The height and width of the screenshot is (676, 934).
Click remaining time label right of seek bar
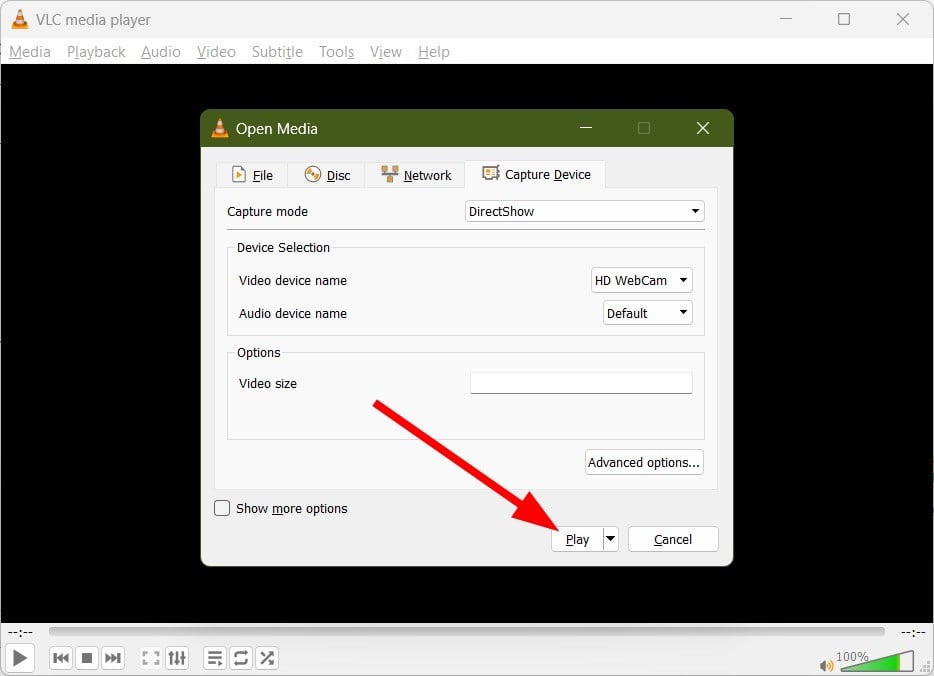click(913, 632)
